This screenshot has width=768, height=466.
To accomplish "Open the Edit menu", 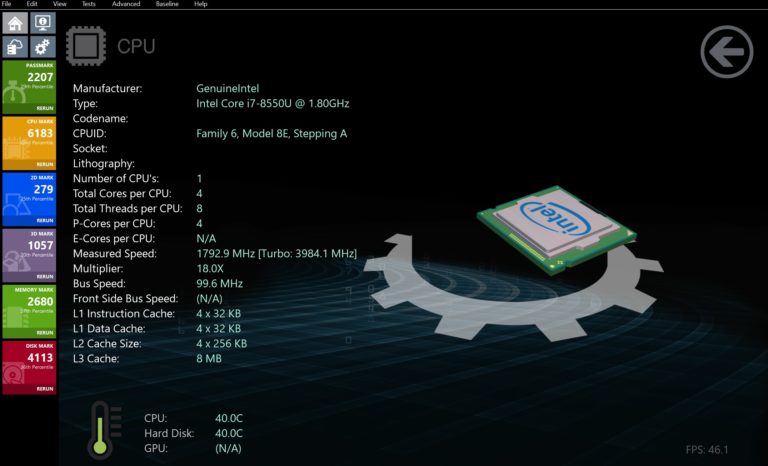I will click(x=32, y=4).
